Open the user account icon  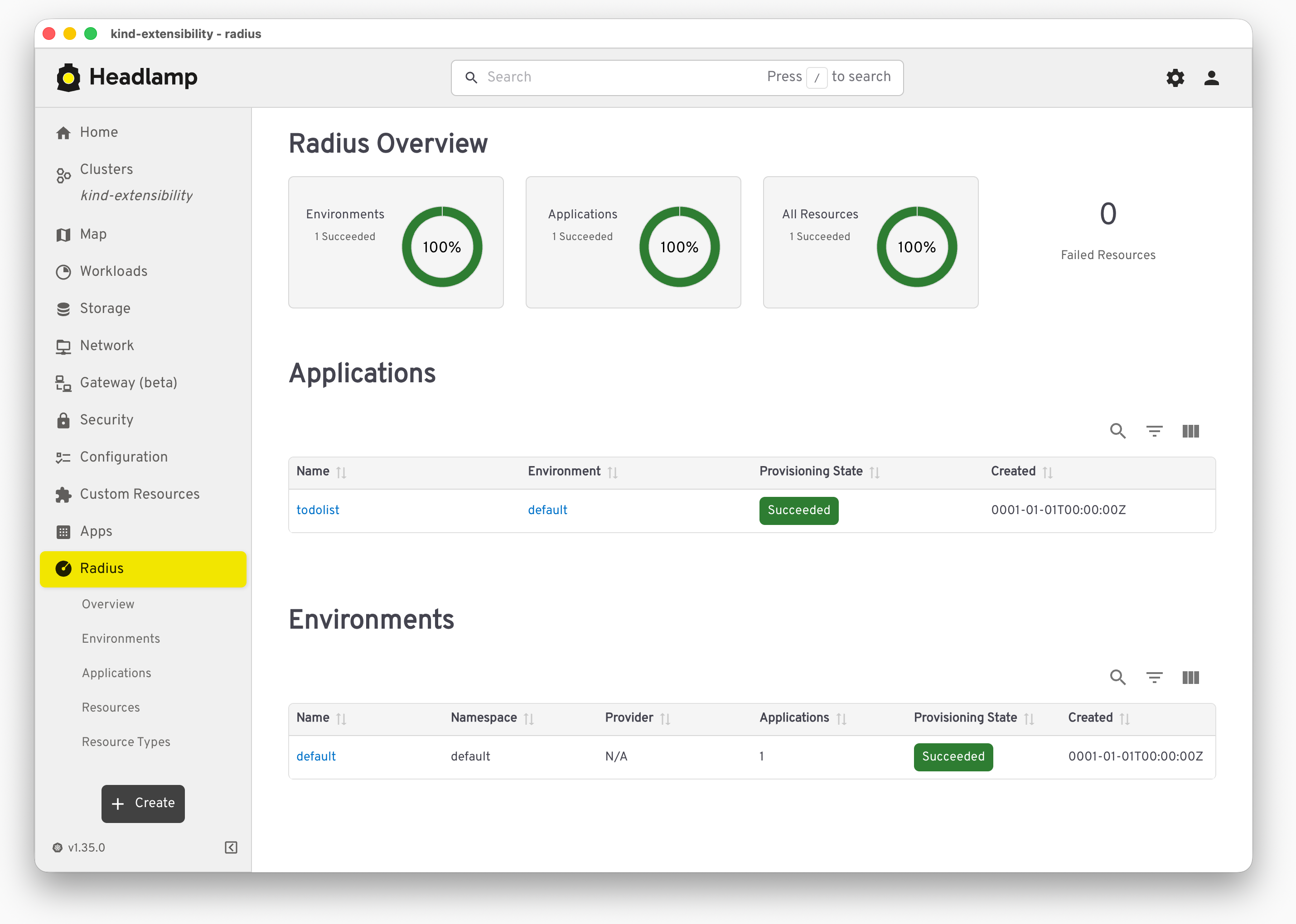tap(1211, 78)
